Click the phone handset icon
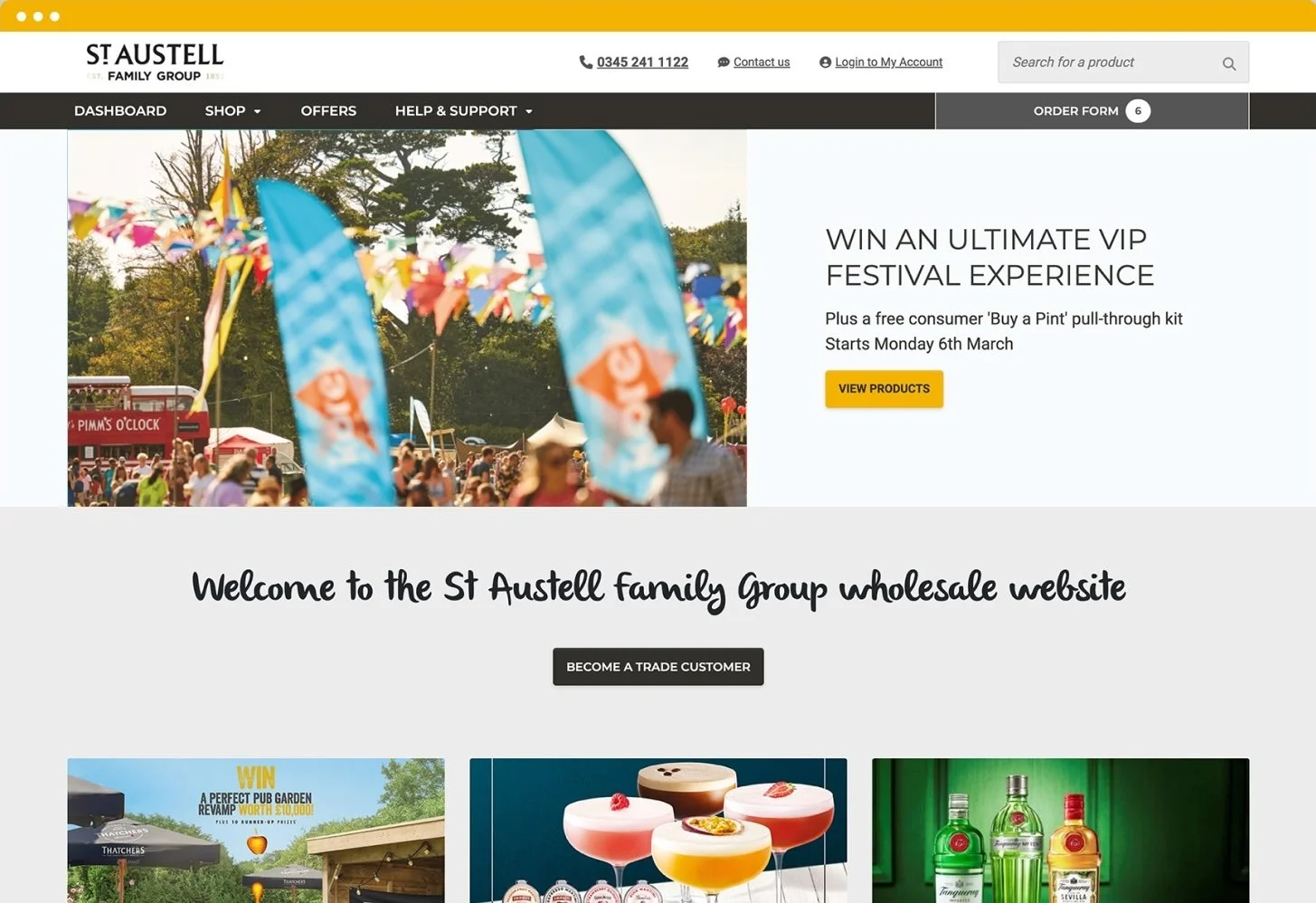The image size is (1316, 903). pos(585,62)
